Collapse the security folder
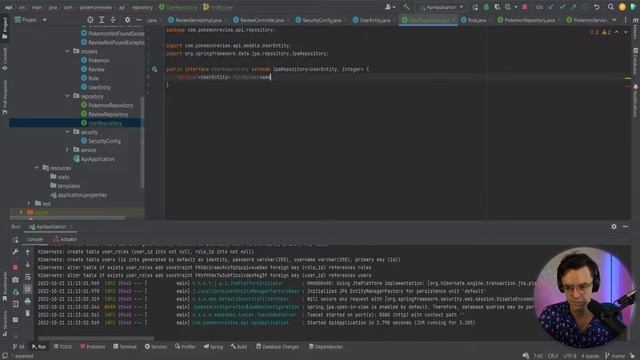The width and height of the screenshot is (640, 360). point(67,132)
